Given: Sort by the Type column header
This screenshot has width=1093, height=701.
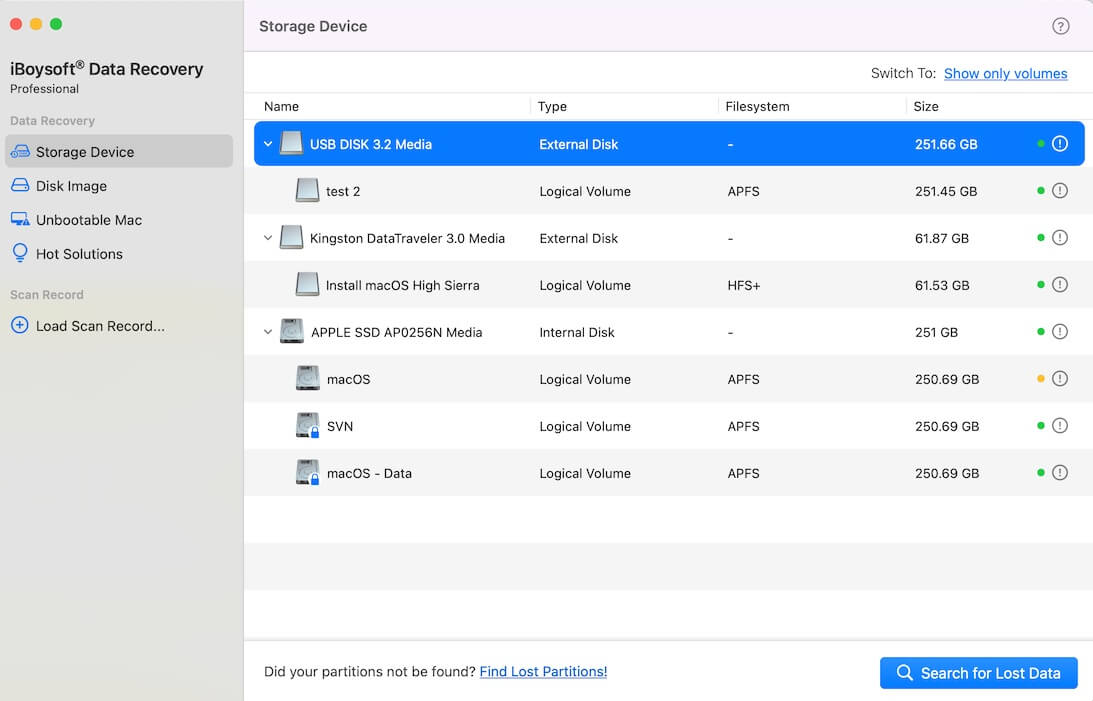Looking at the screenshot, I should point(552,106).
